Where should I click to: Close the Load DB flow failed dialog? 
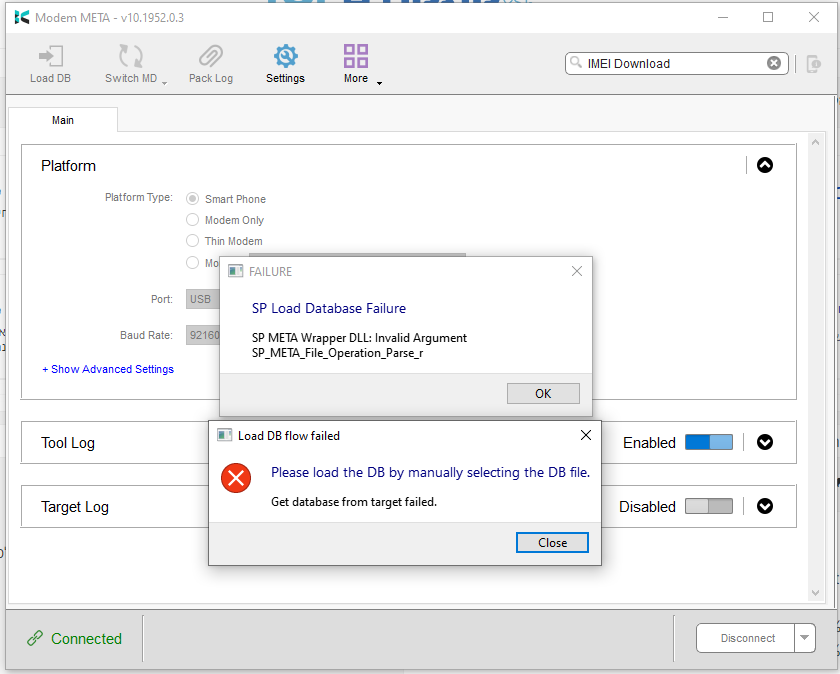coord(586,435)
